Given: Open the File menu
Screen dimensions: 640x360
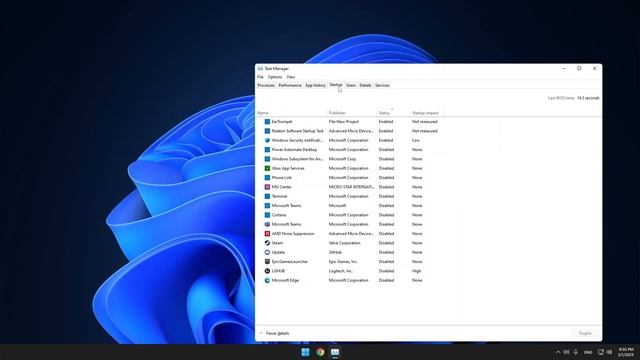Looking at the screenshot, I should click(260, 77).
